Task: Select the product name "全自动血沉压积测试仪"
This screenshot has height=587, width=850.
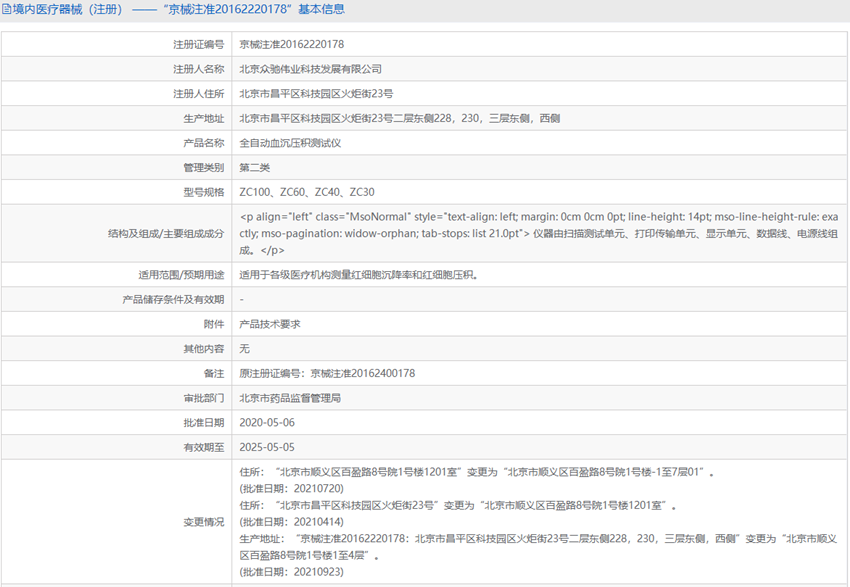Action: click(x=291, y=143)
